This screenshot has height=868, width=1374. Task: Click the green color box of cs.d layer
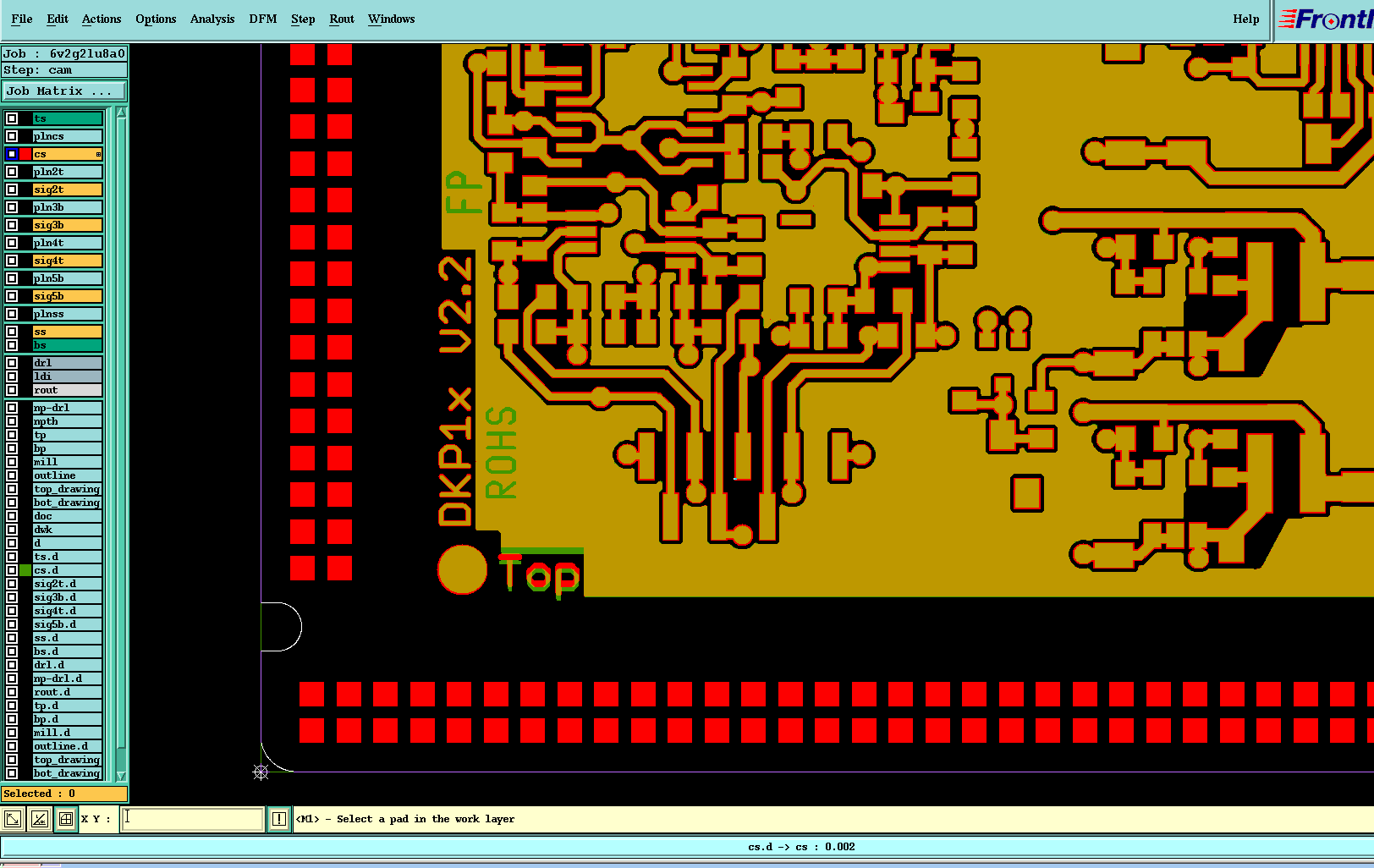tap(25, 570)
